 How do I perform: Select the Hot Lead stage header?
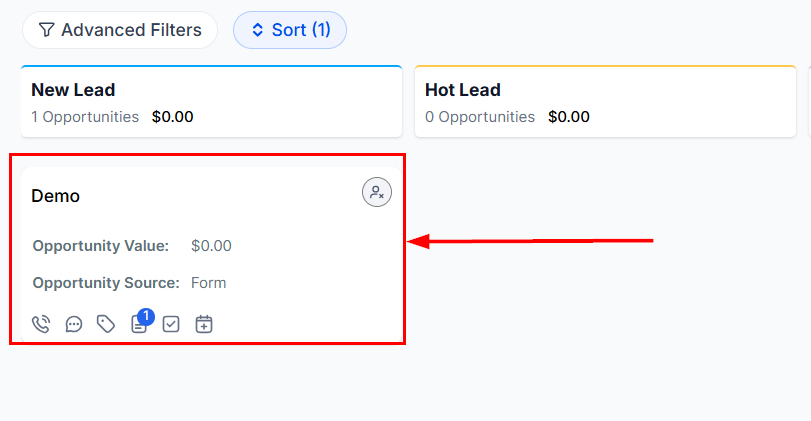(x=462, y=90)
